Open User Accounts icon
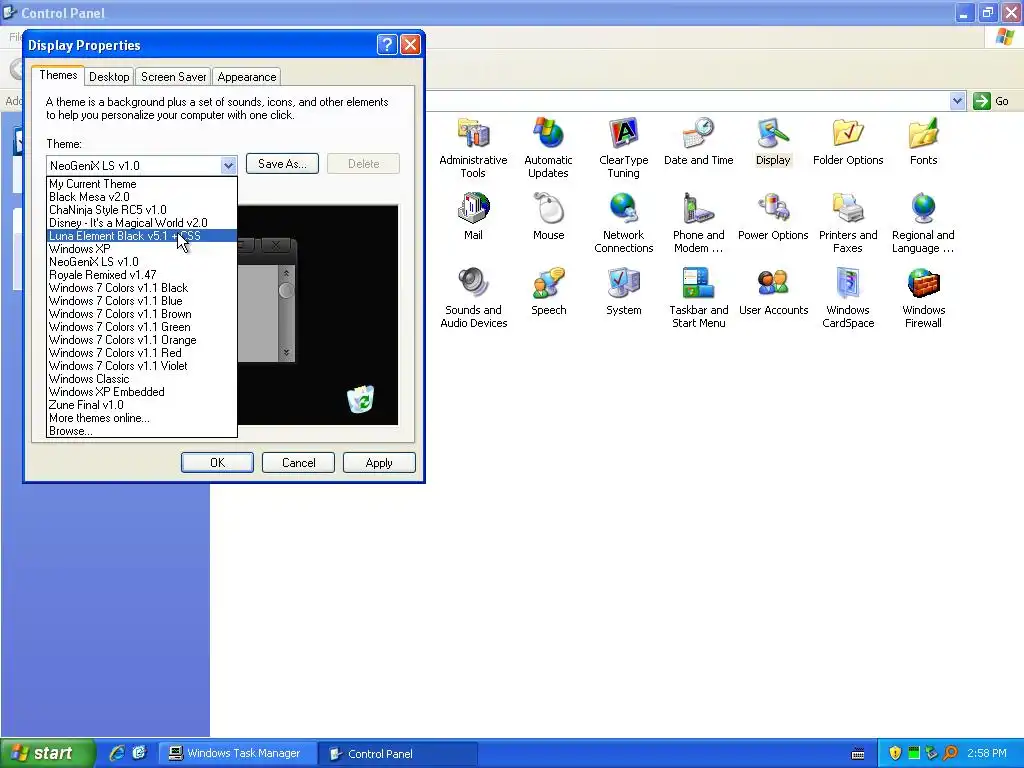 tap(773, 283)
